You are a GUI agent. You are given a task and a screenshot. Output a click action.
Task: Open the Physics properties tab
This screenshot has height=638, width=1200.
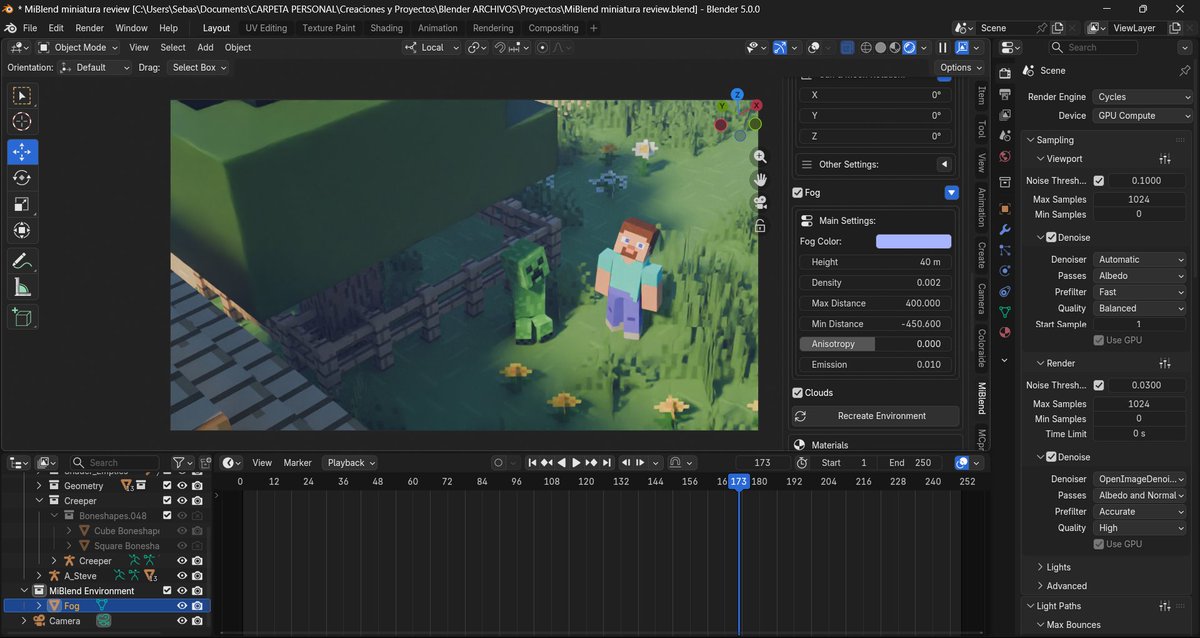tap(1005, 270)
